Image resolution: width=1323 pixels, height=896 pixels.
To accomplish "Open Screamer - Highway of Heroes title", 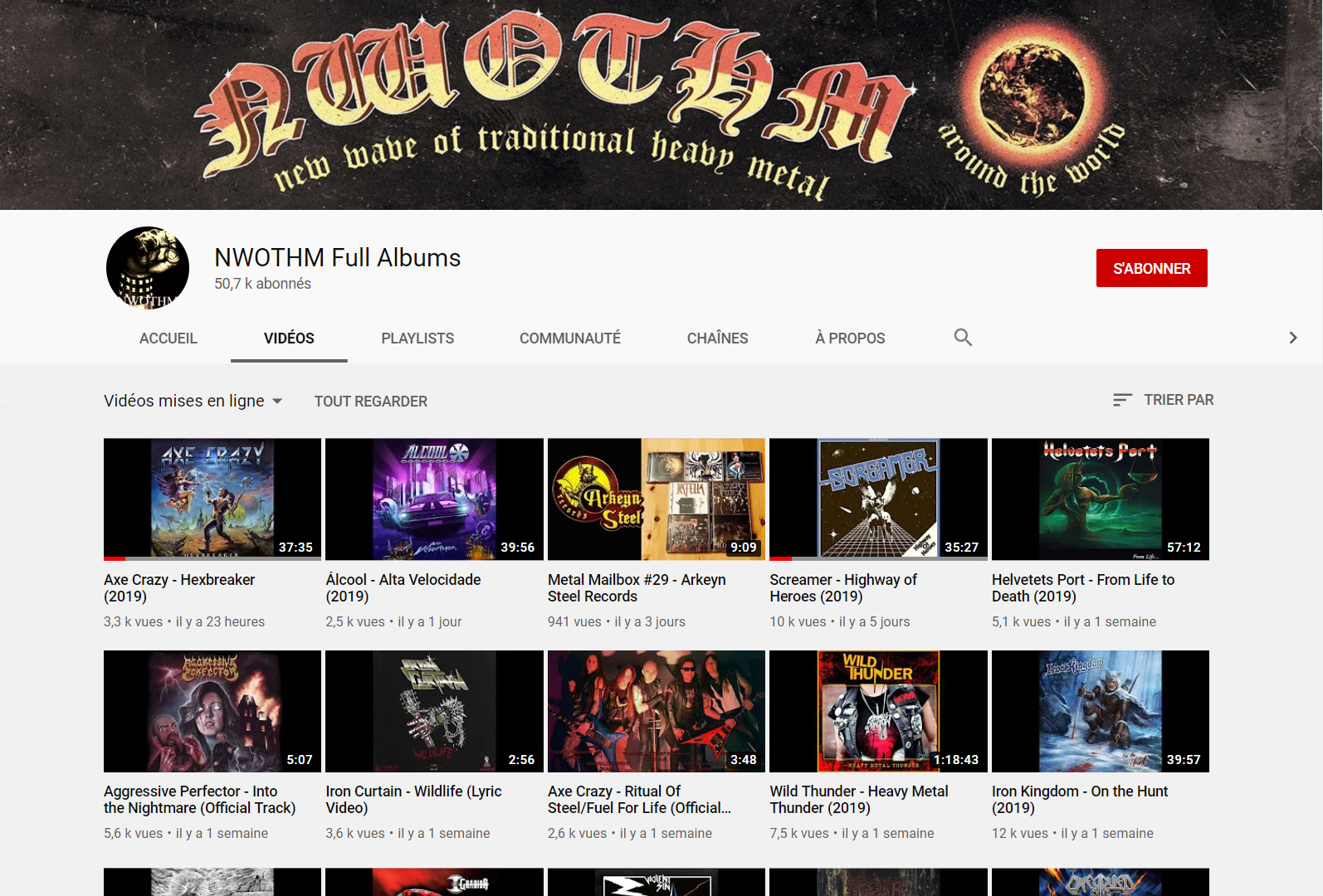I will click(x=843, y=588).
